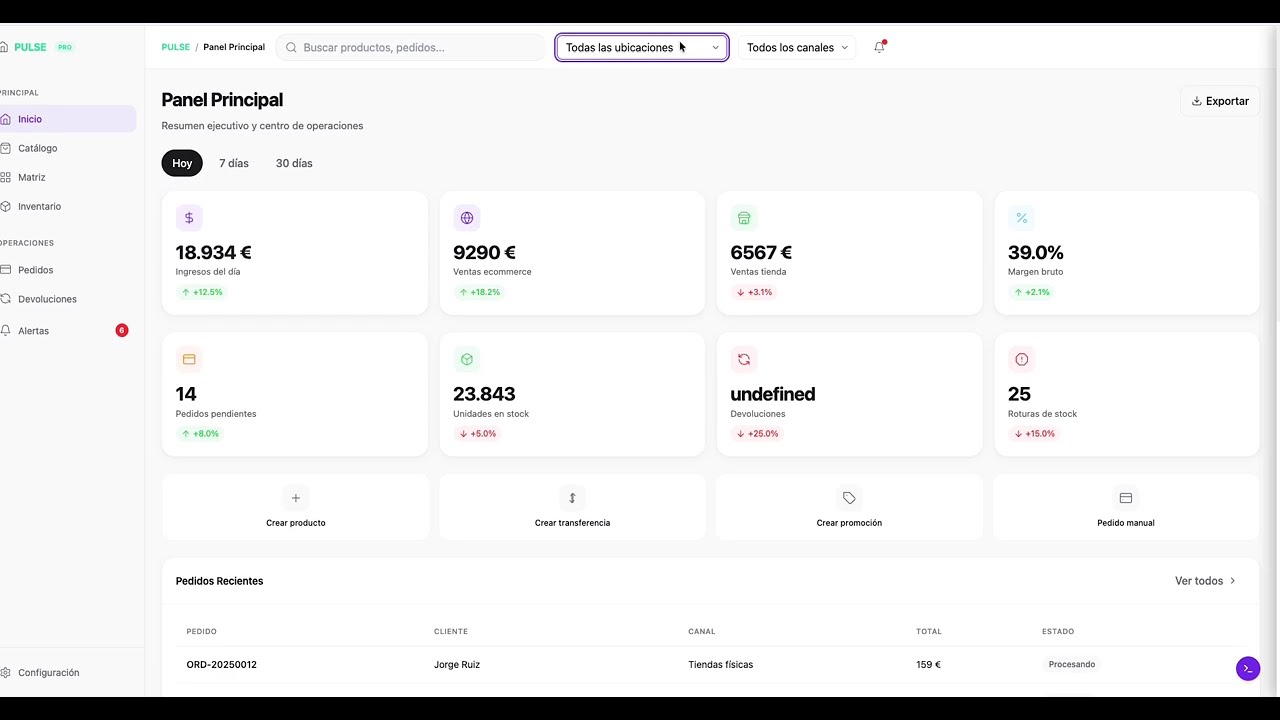
Task: Click the red Alertas count badge
Action: [x=122, y=330]
